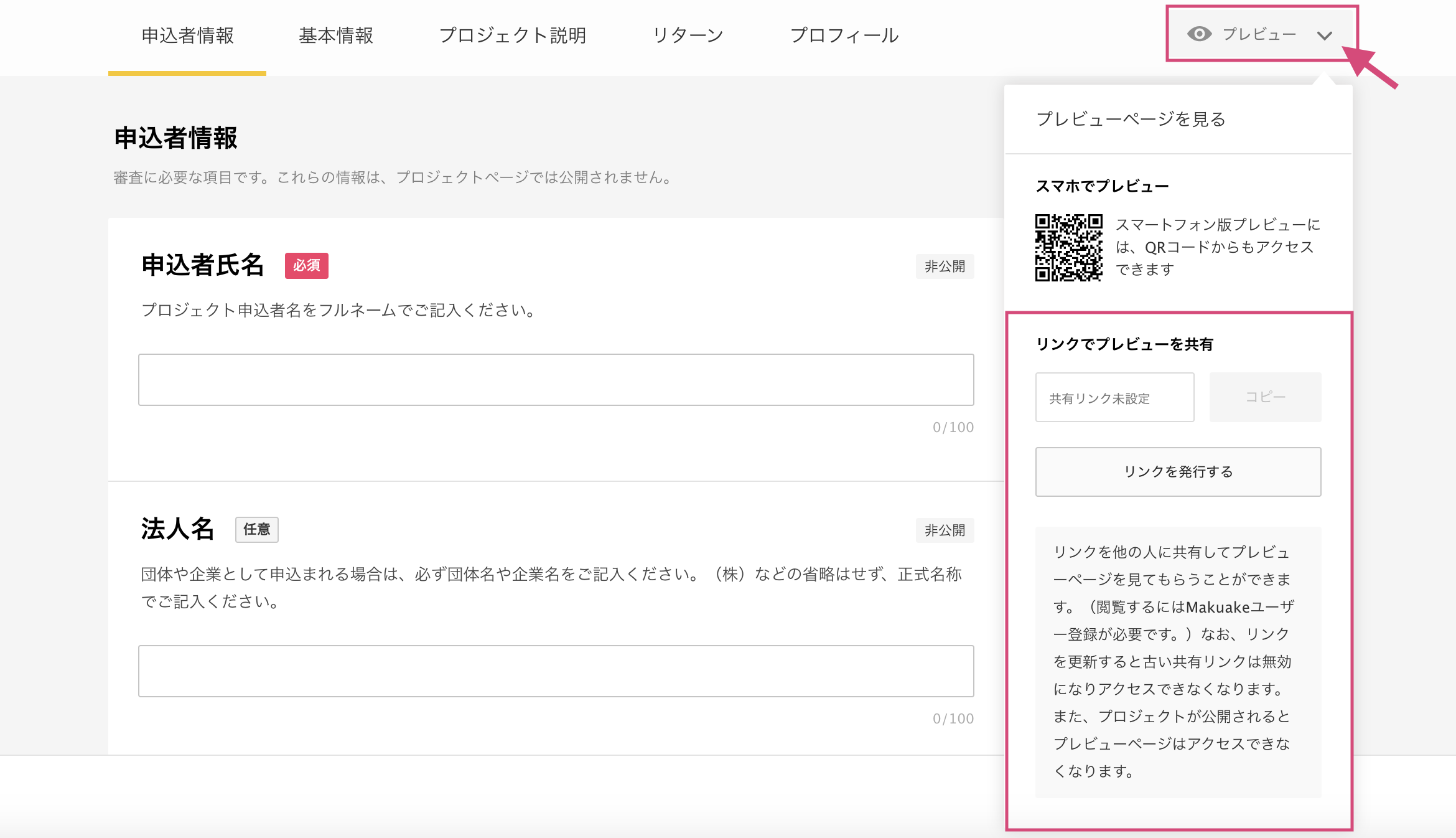Click the eye icon in プレビュー button

pos(1199,34)
